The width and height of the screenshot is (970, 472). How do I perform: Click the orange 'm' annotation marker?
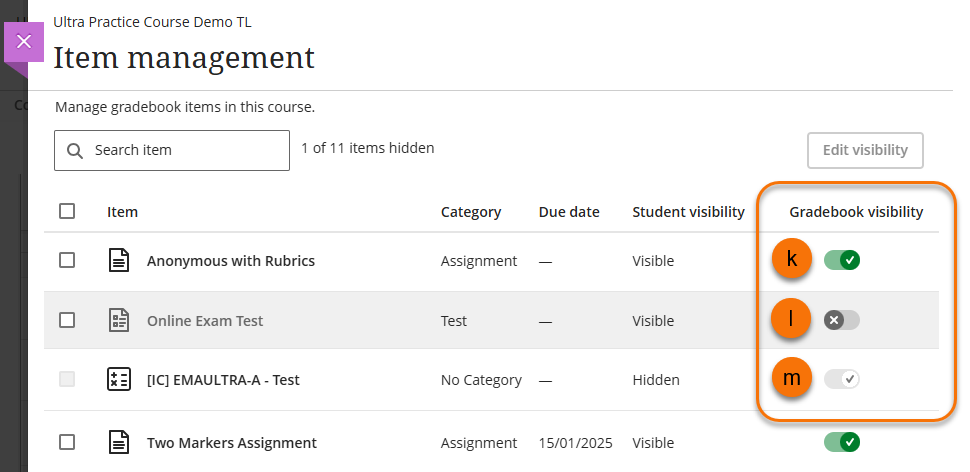pyautogui.click(x=792, y=379)
